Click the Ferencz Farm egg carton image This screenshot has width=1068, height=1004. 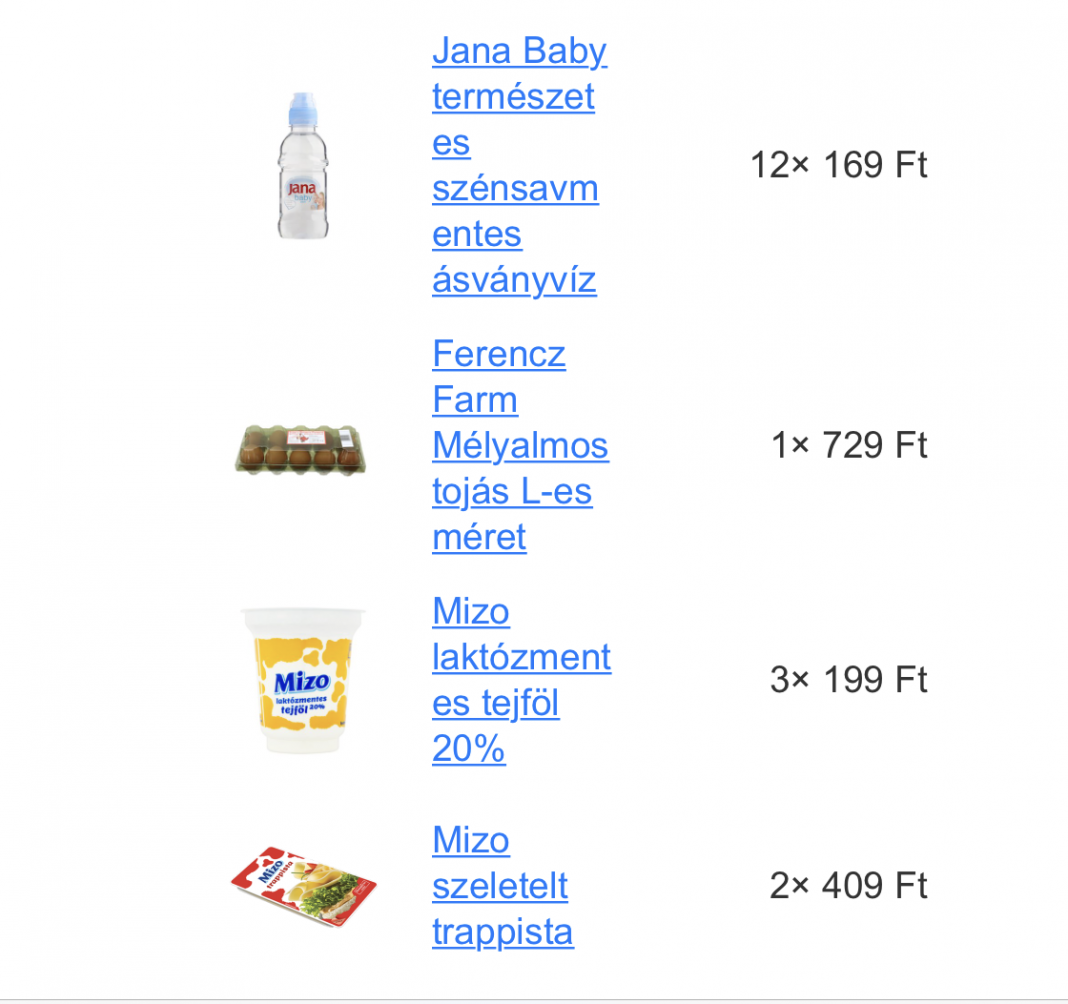300,449
